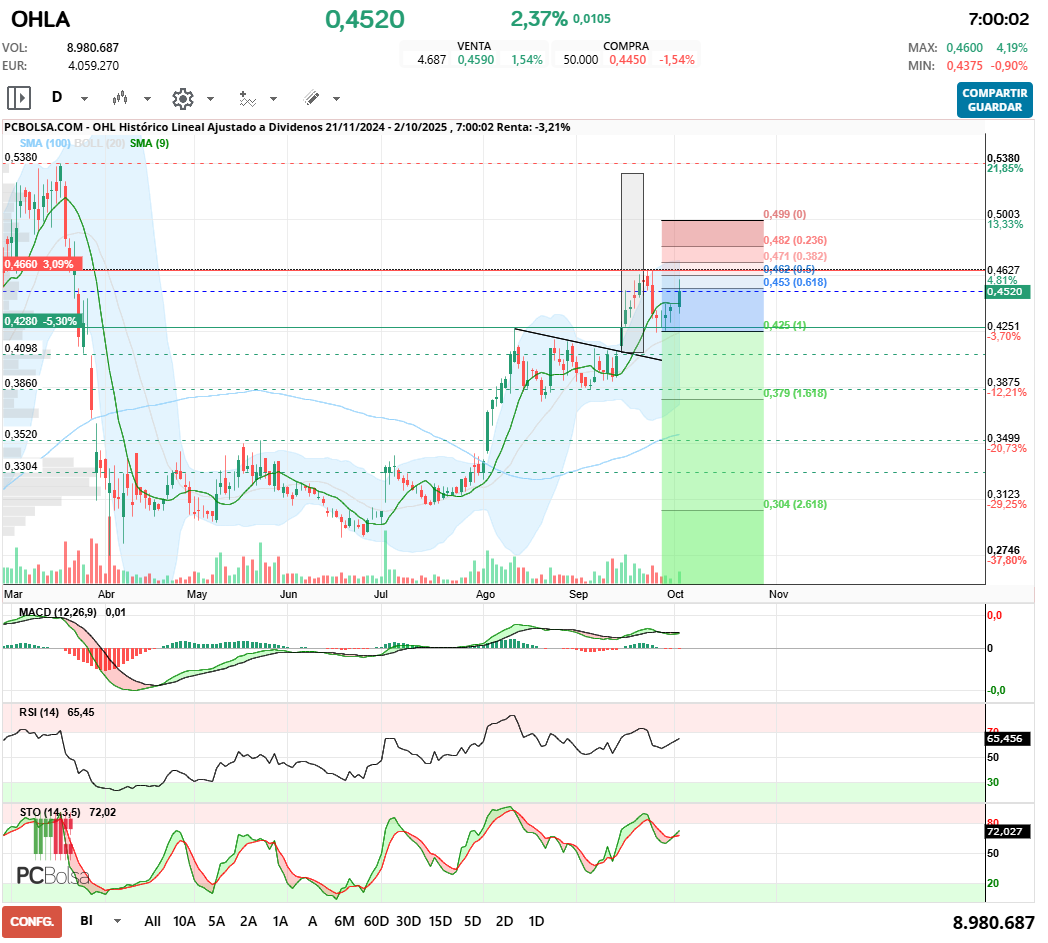Screen dimensions: 1048x943
Task: Select the BI option label
Action: (86, 920)
